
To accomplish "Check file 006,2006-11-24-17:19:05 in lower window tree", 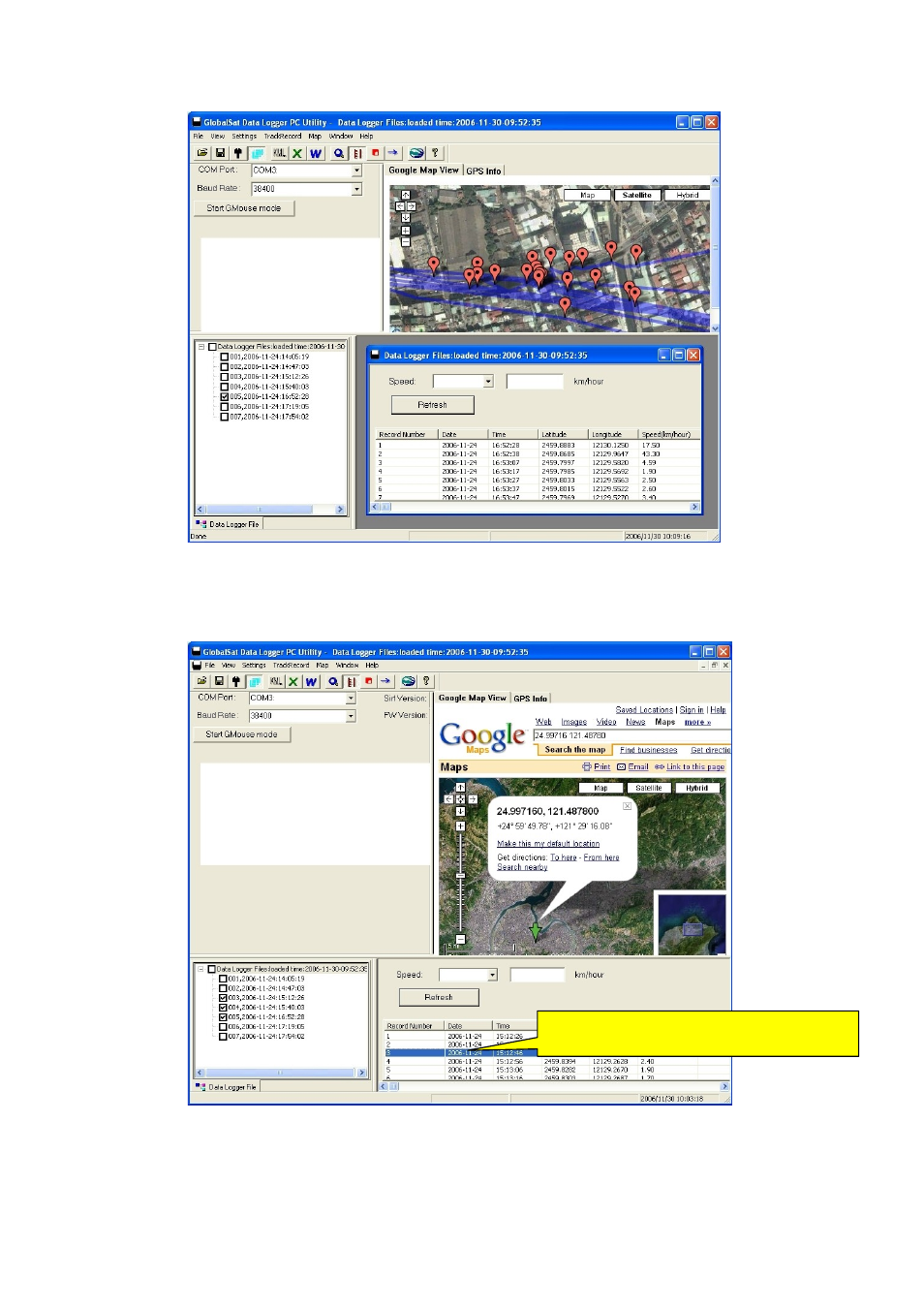I will click(x=223, y=1027).
